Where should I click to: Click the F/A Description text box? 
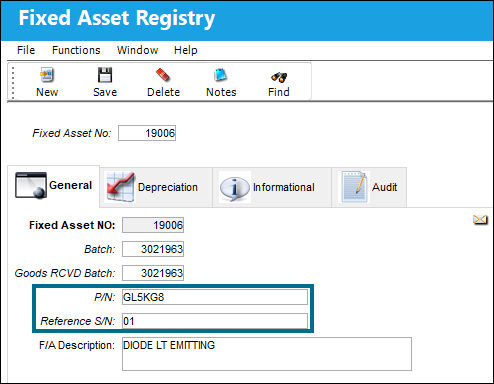click(x=267, y=354)
